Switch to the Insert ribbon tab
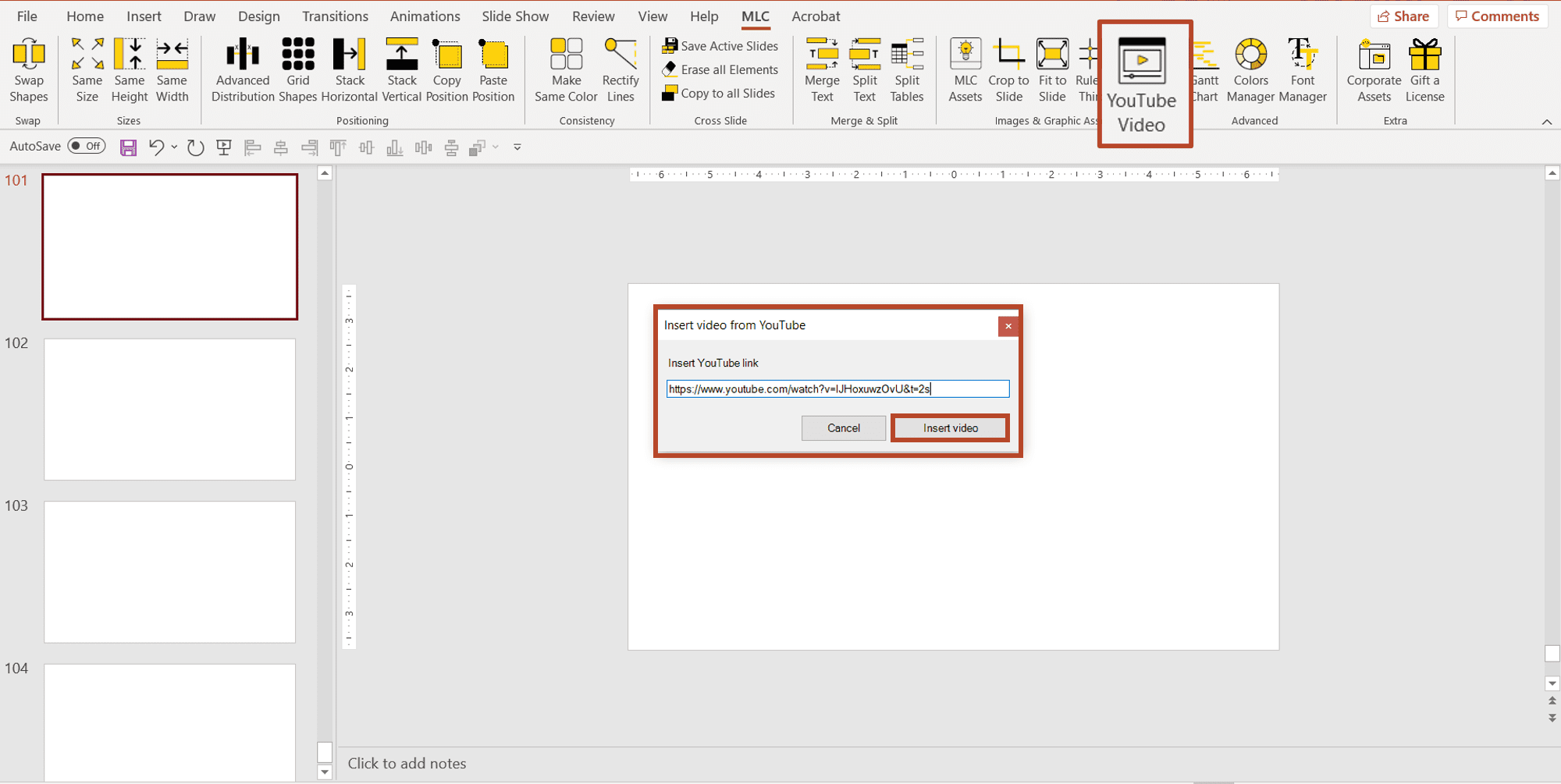This screenshot has height=784, width=1561. pos(144,16)
